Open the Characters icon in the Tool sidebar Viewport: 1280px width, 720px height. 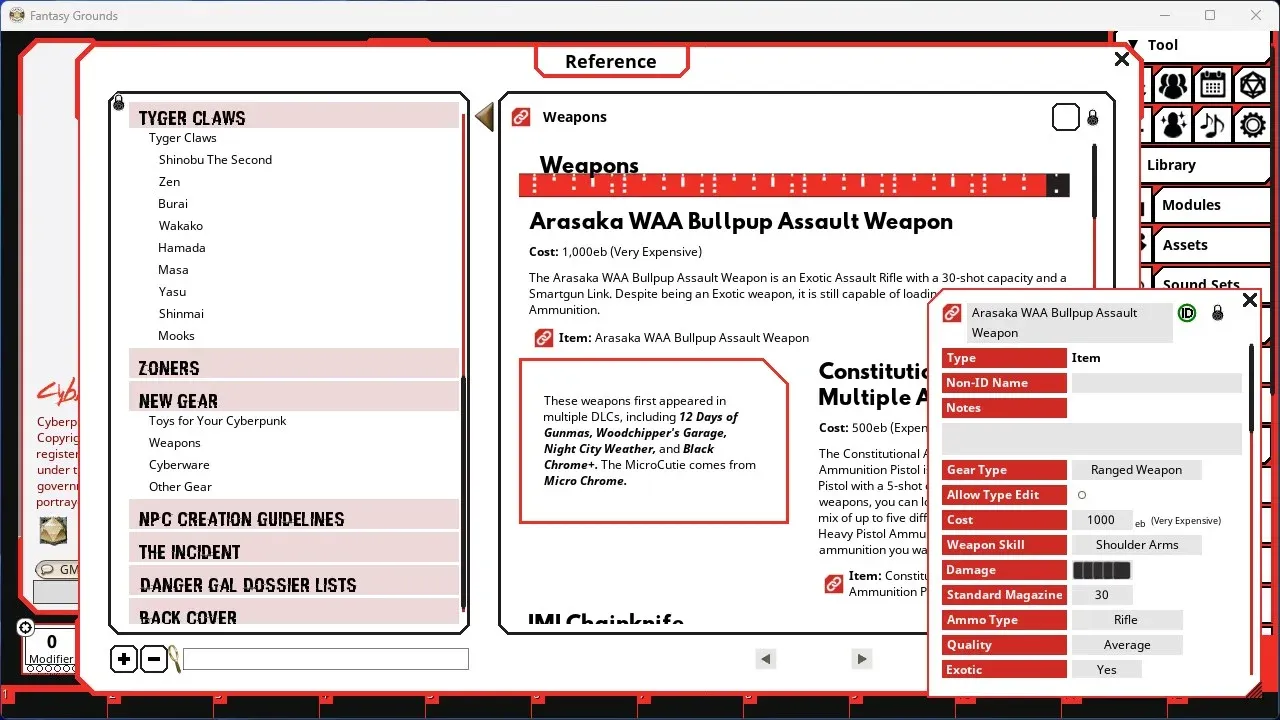click(x=1173, y=85)
